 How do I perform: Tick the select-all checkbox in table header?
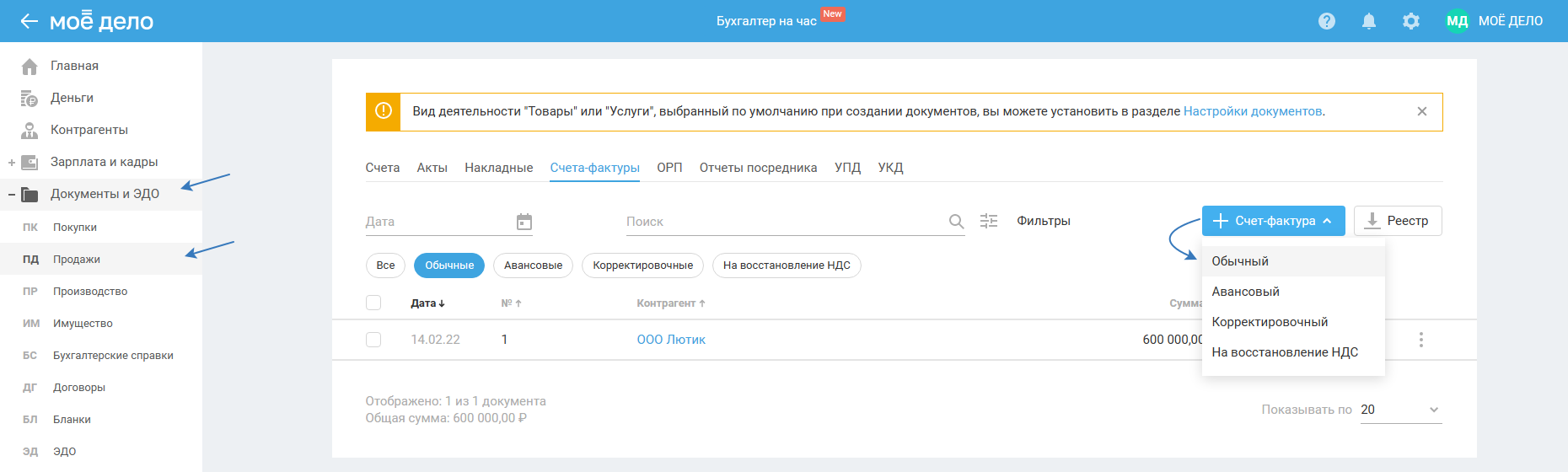(x=373, y=303)
